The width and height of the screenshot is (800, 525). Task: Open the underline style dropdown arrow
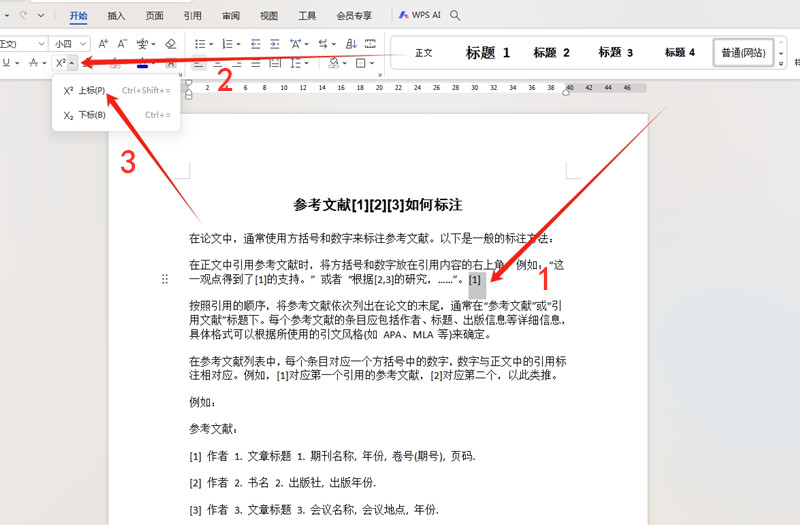pyautogui.click(x=17, y=63)
